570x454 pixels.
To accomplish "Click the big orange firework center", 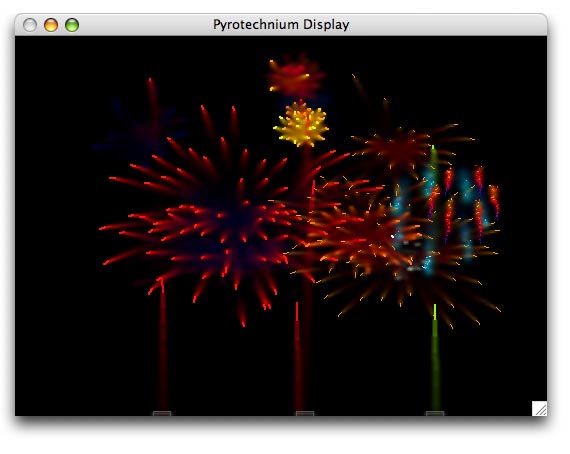I will 367,236.
